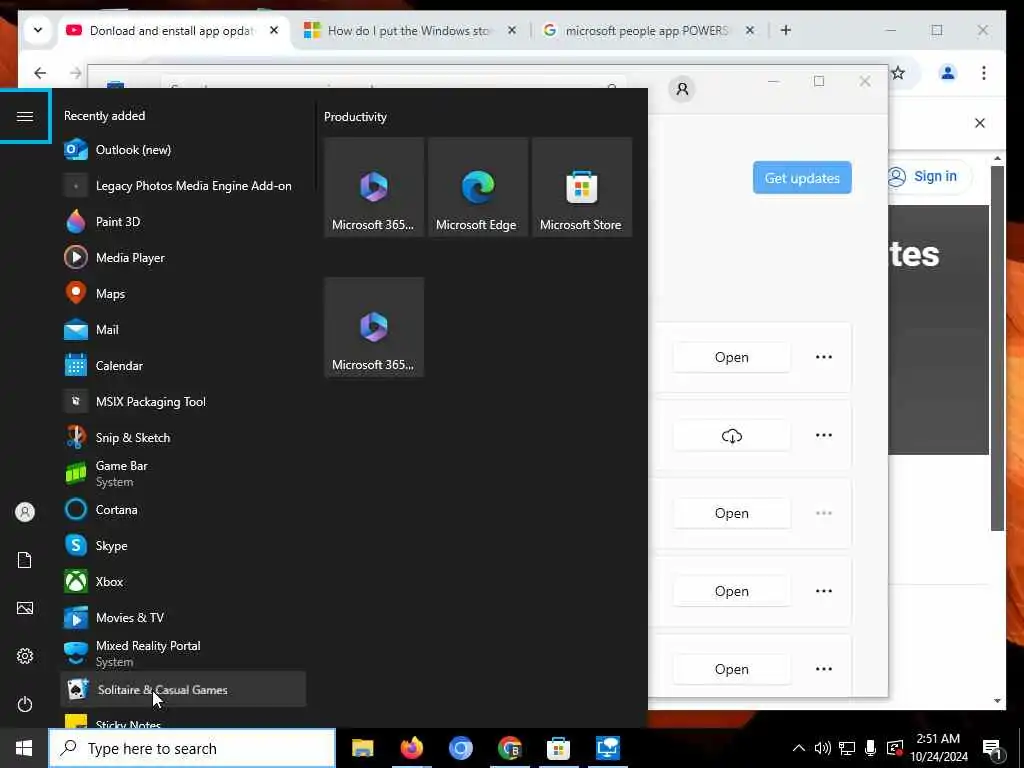1024x768 pixels.
Task: Open the first Microsoft 365 tile
Action: click(374, 187)
